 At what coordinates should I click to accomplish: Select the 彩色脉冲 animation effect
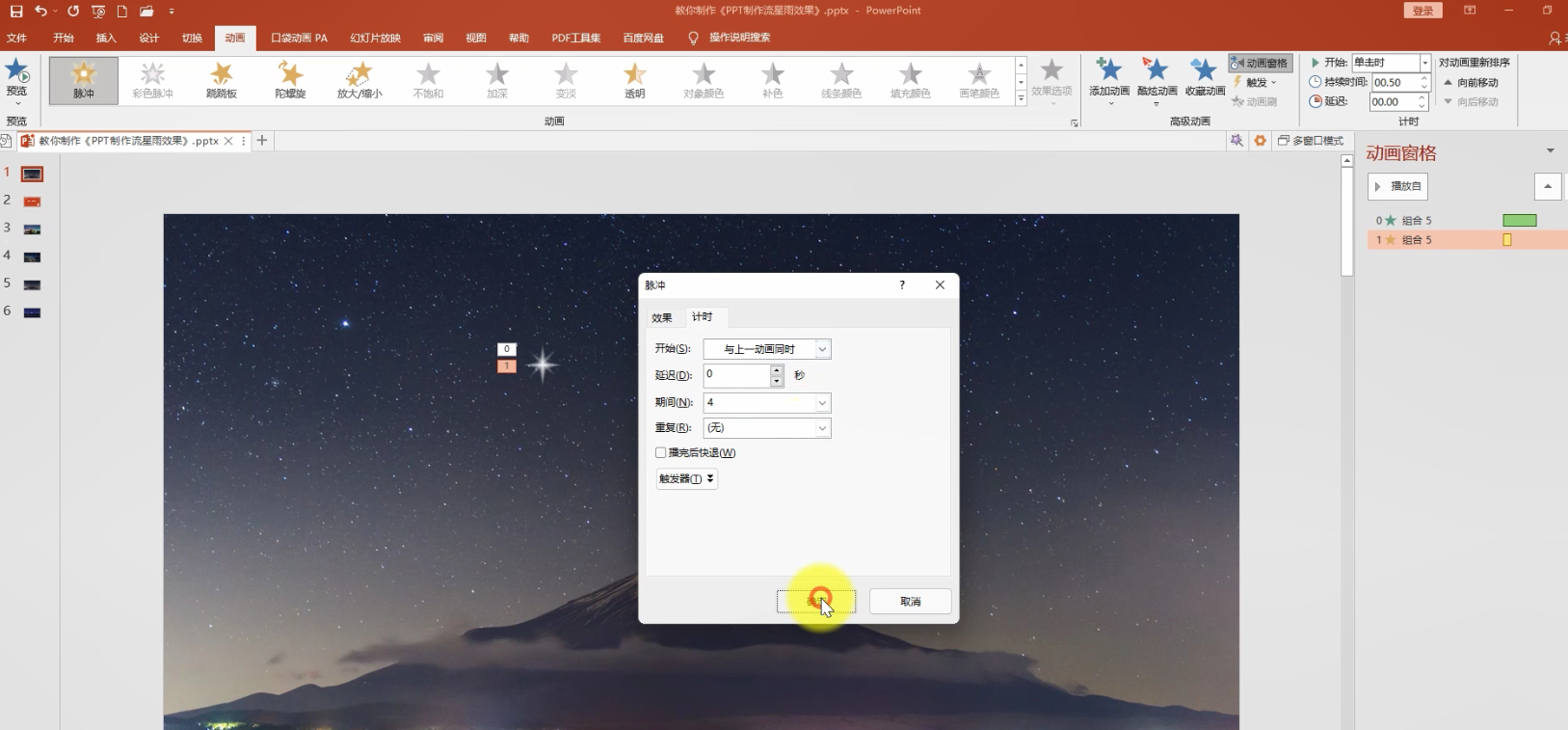(x=152, y=80)
